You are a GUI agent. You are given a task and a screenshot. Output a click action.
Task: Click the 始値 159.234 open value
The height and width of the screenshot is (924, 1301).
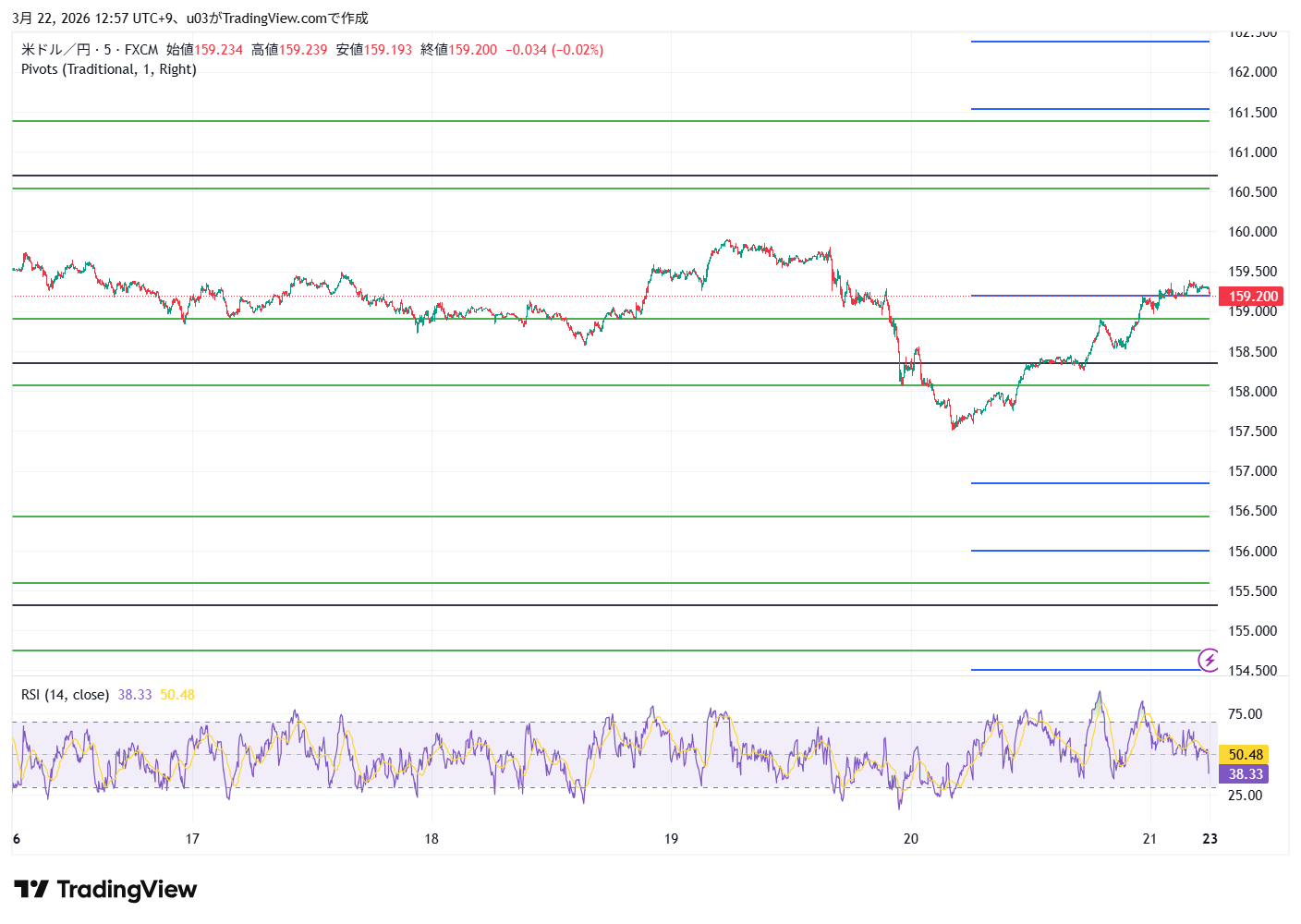(204, 50)
